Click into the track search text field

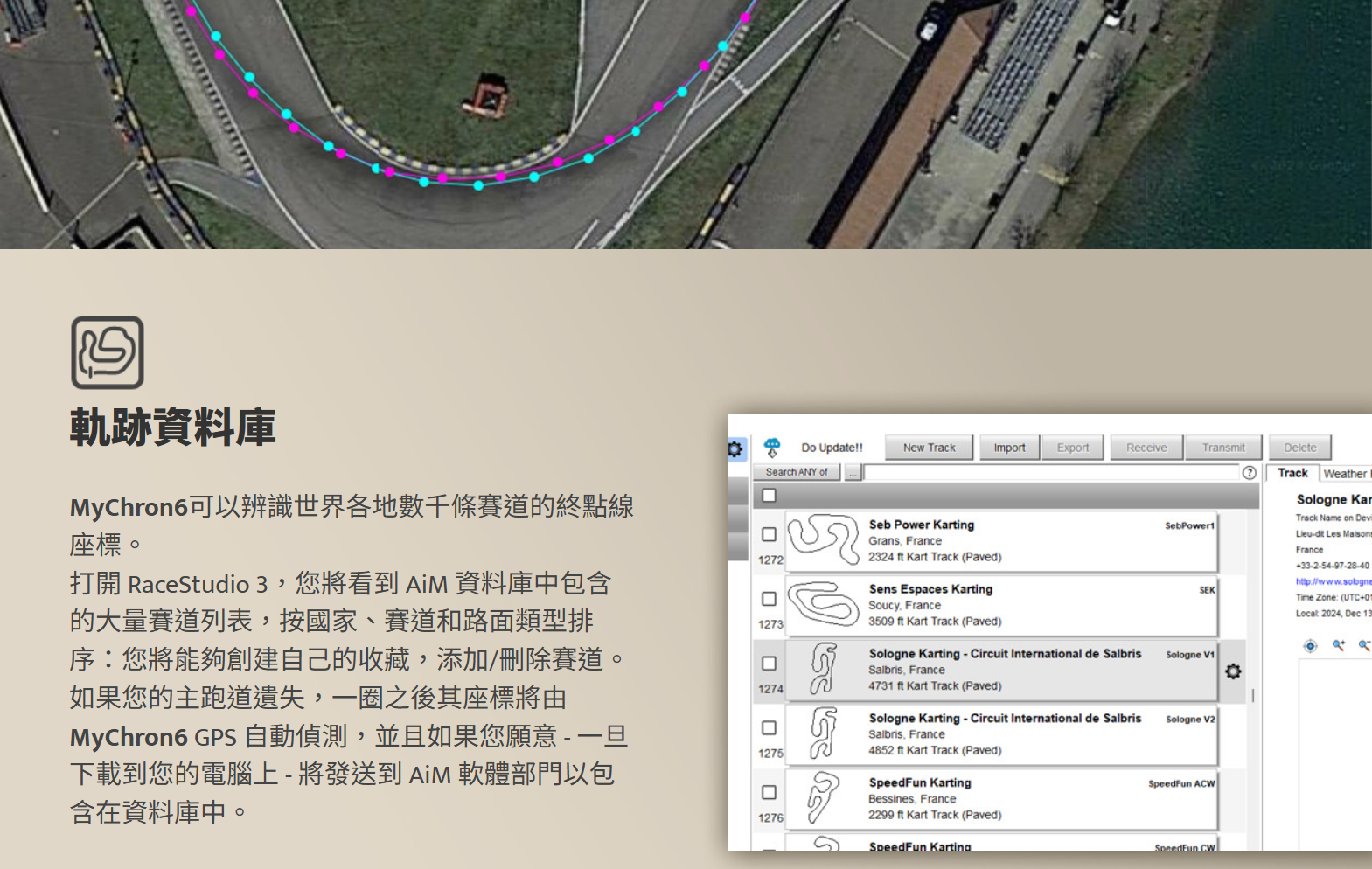pos(1051,472)
